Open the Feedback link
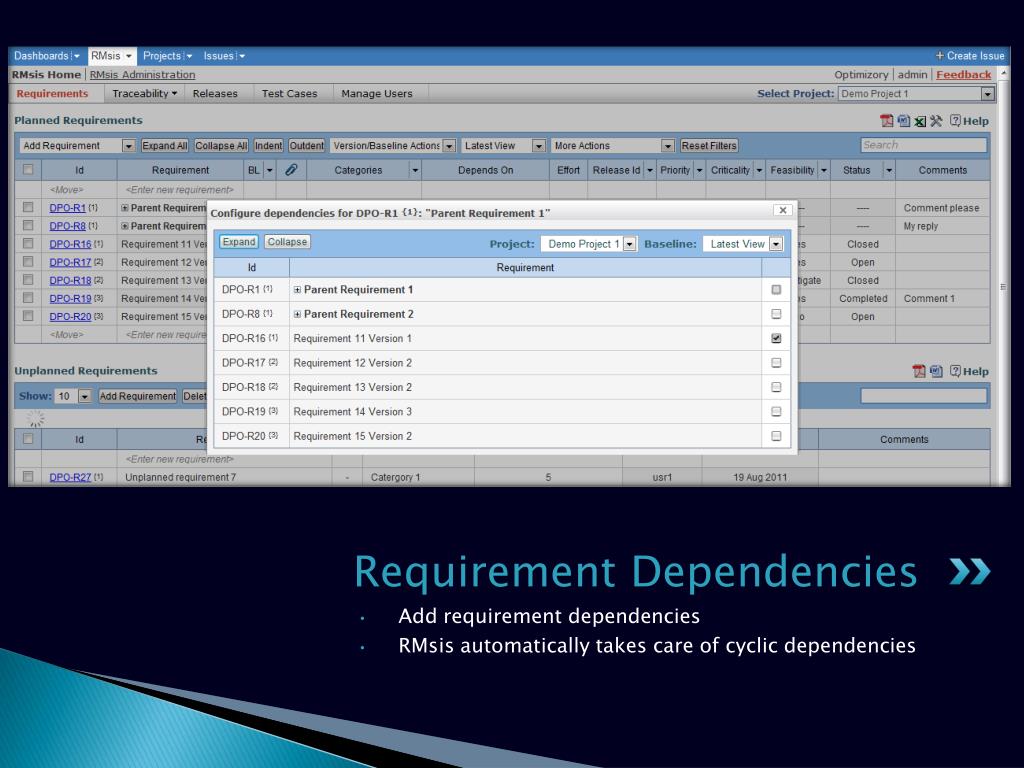The width and height of the screenshot is (1024, 768). pyautogui.click(x=963, y=74)
